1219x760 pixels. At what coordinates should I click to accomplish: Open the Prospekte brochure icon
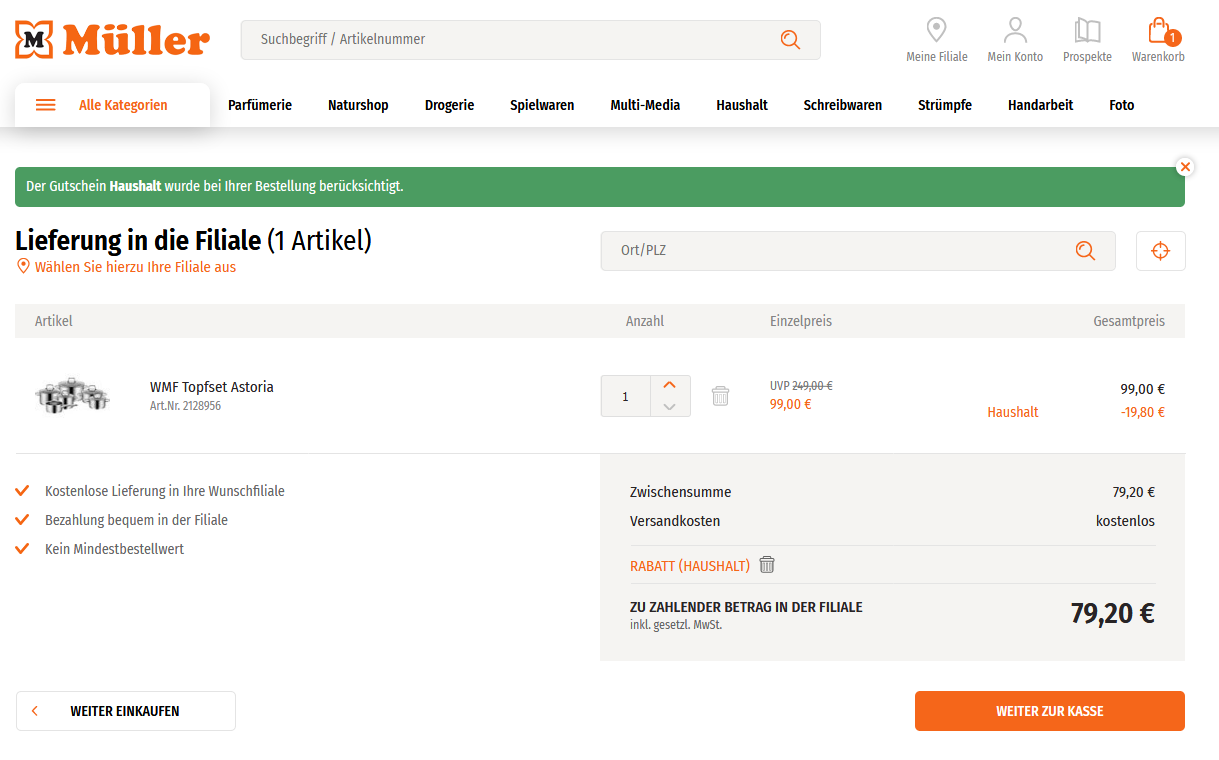tap(1087, 40)
